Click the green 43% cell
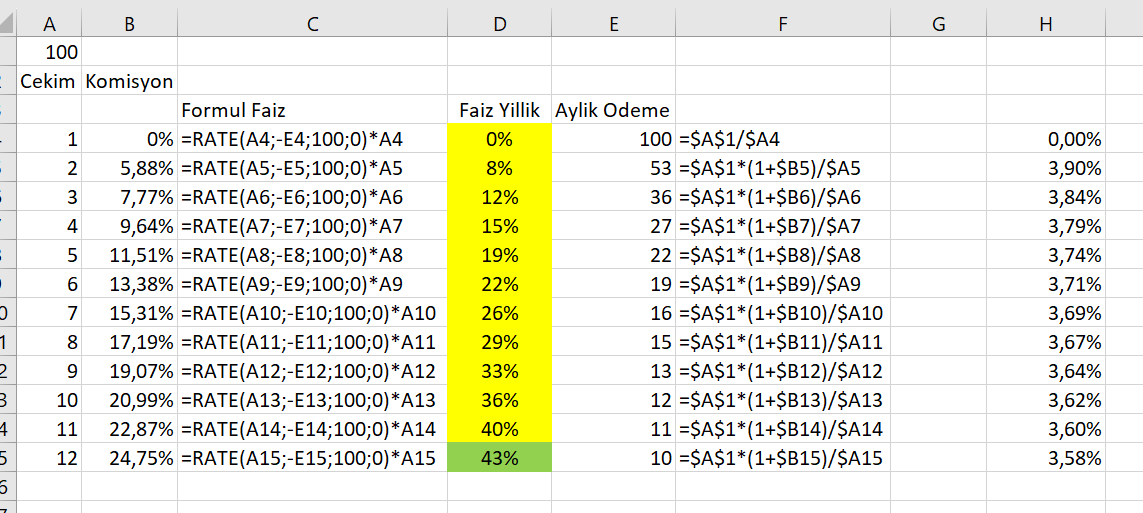This screenshot has height=513, width=1143. (x=499, y=458)
